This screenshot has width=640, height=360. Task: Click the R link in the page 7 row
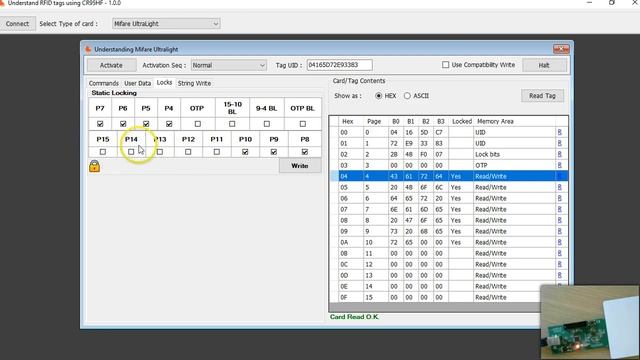pyautogui.click(x=560, y=209)
